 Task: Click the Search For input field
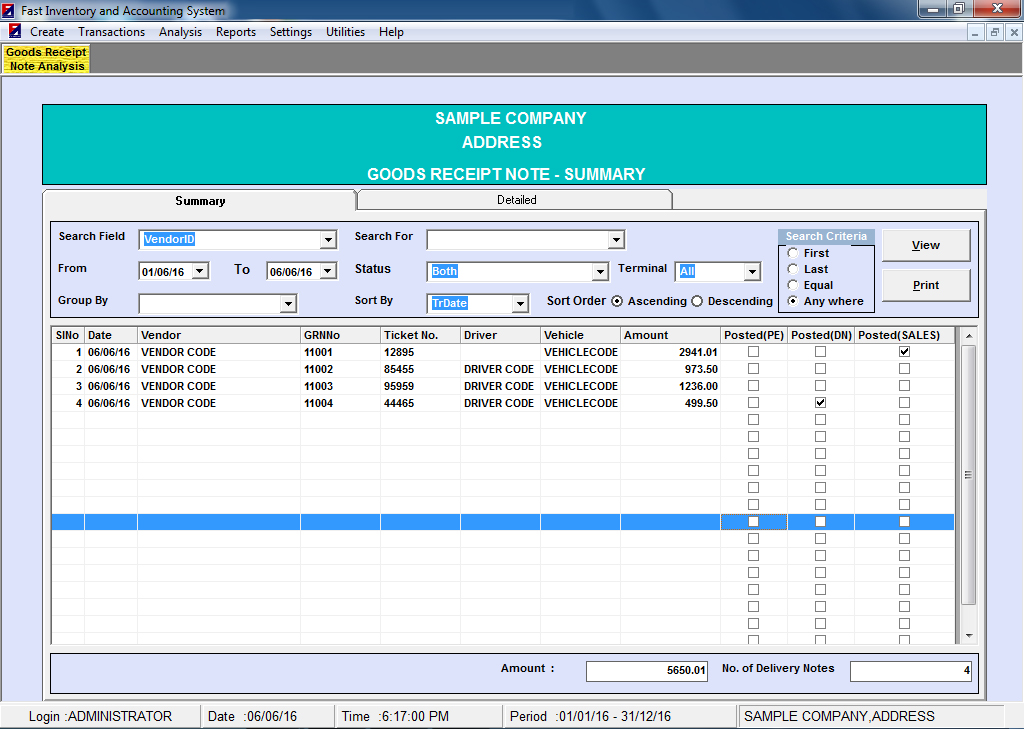click(x=518, y=240)
